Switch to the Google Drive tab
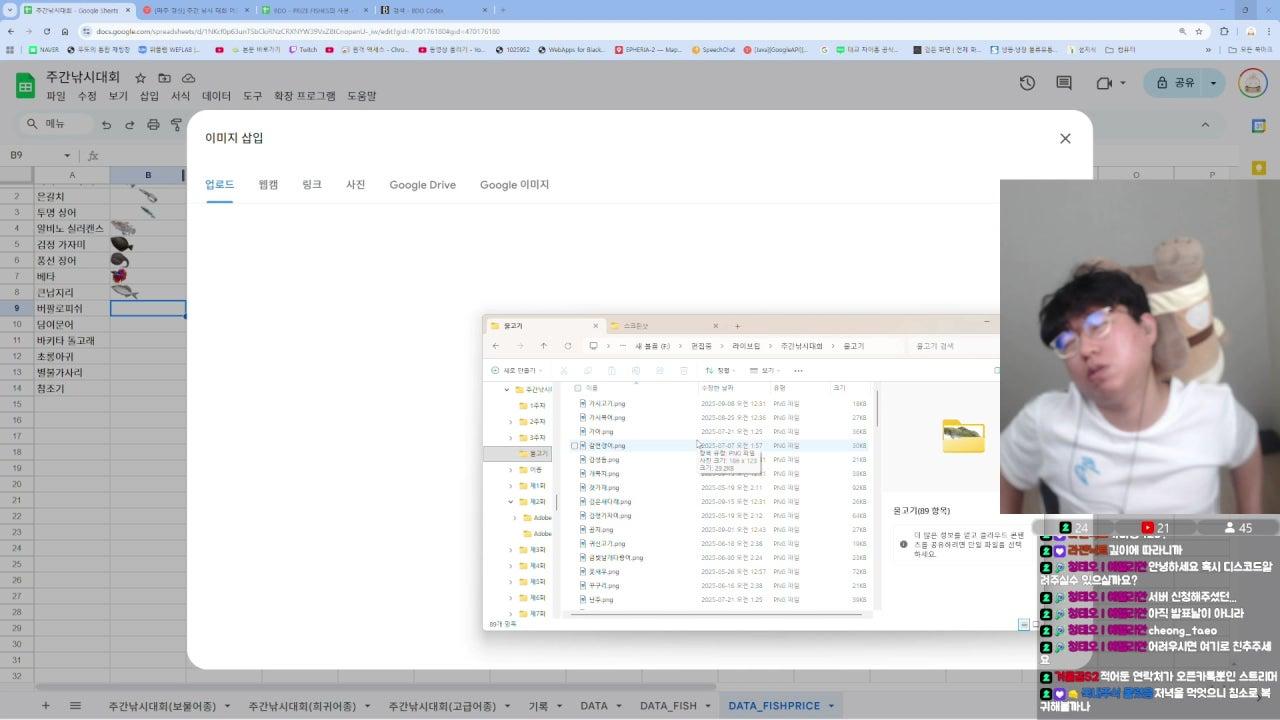The image size is (1280, 720). coord(422,185)
